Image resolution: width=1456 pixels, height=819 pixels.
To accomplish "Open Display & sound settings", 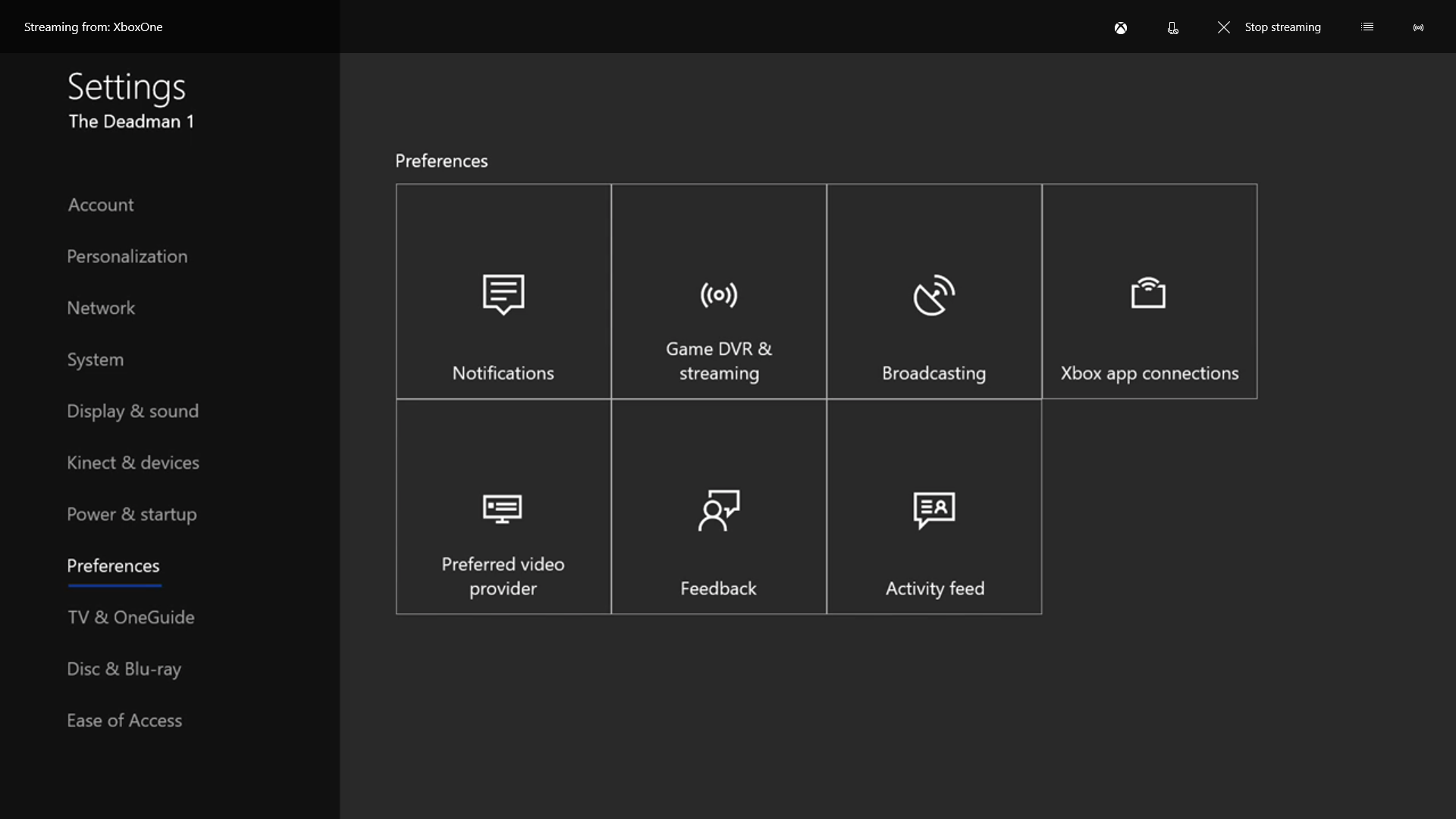I will point(133,411).
